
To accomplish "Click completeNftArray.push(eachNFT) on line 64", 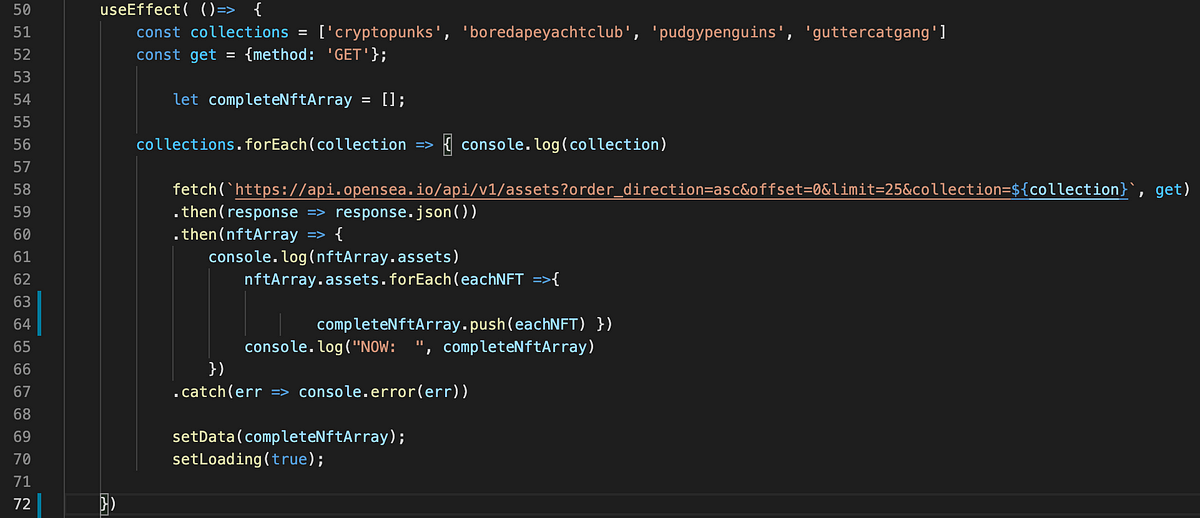I will coord(452,324).
